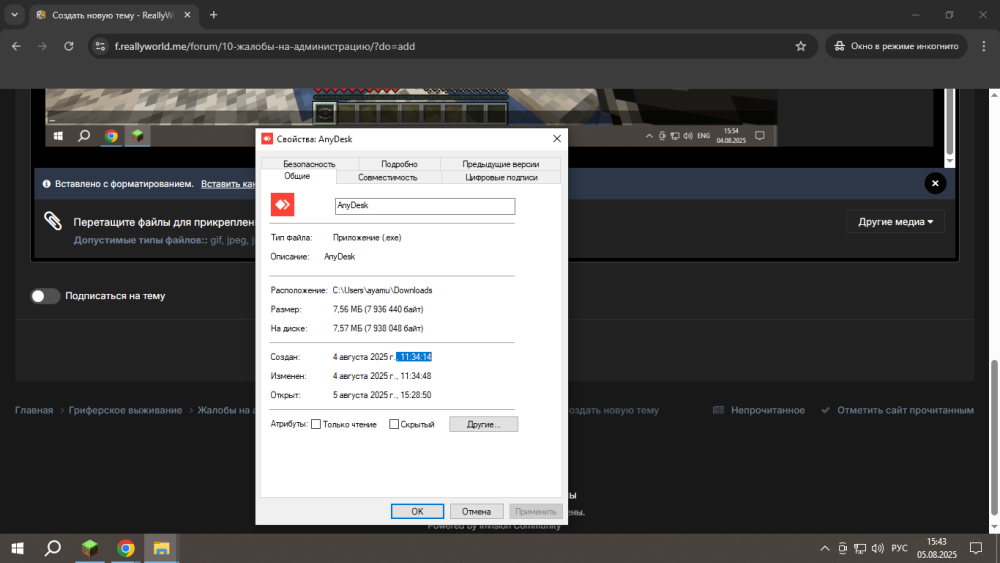Check the Только чтение checkbox
The image size is (1000, 563).
tap(316, 424)
